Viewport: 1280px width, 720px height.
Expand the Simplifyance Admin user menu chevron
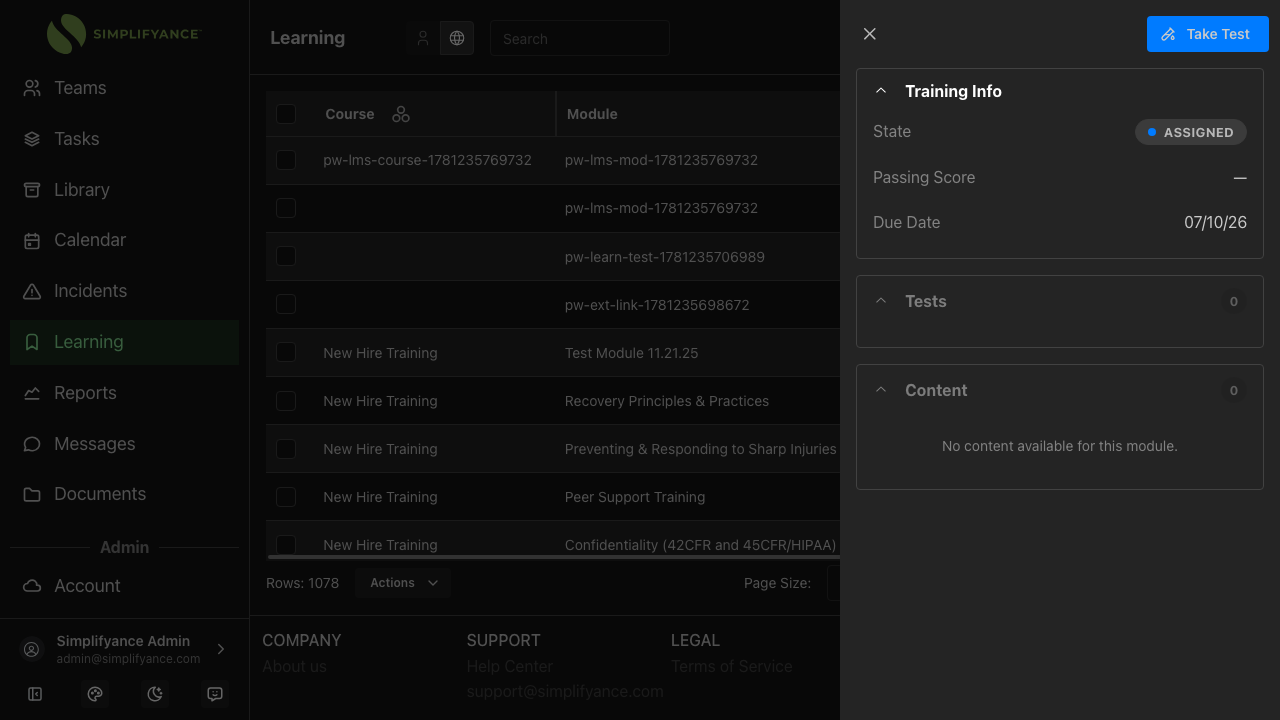[x=221, y=649]
